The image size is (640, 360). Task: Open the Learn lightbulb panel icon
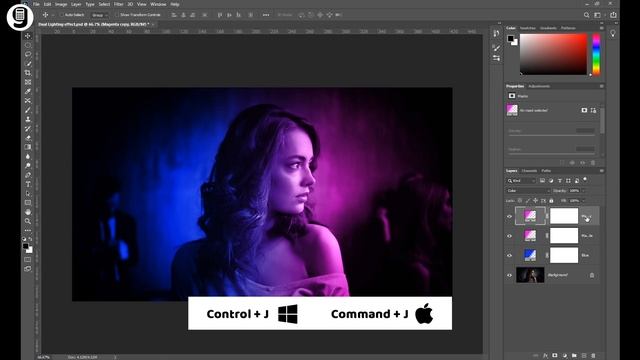(x=613, y=34)
